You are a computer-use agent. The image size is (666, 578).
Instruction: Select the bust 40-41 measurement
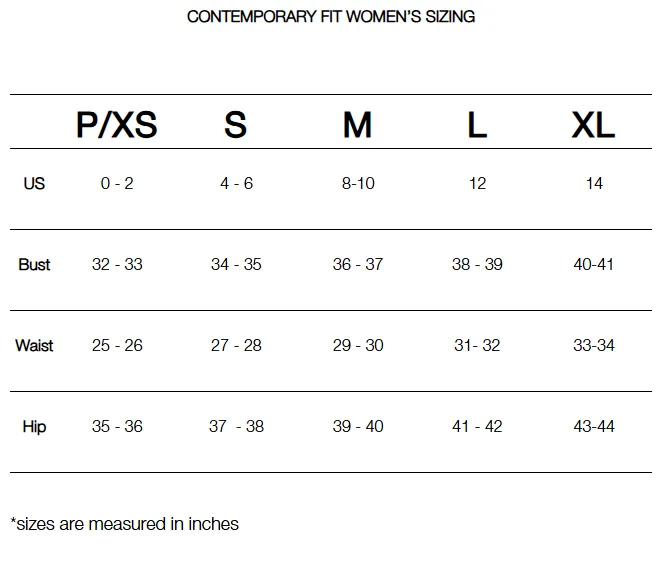pyautogui.click(x=593, y=265)
